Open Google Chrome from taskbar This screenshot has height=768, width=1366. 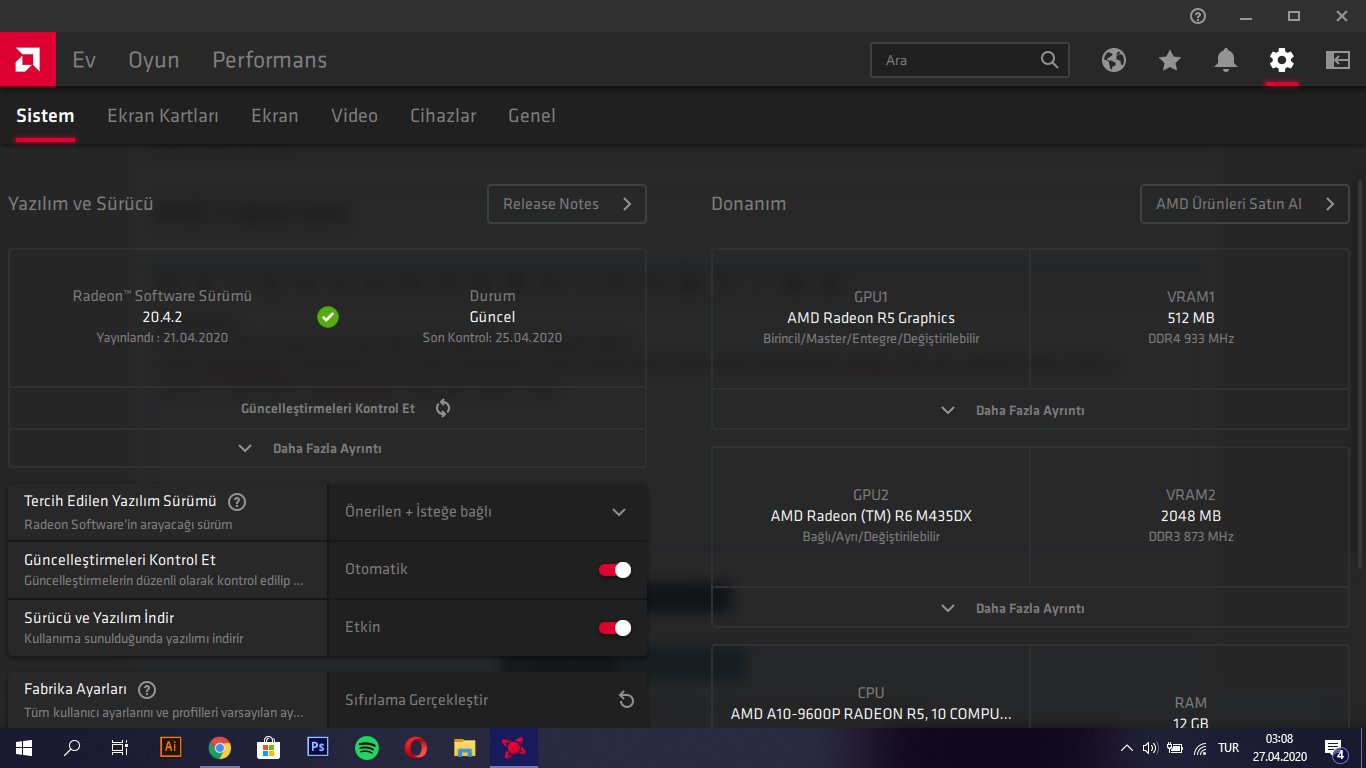[x=220, y=747]
